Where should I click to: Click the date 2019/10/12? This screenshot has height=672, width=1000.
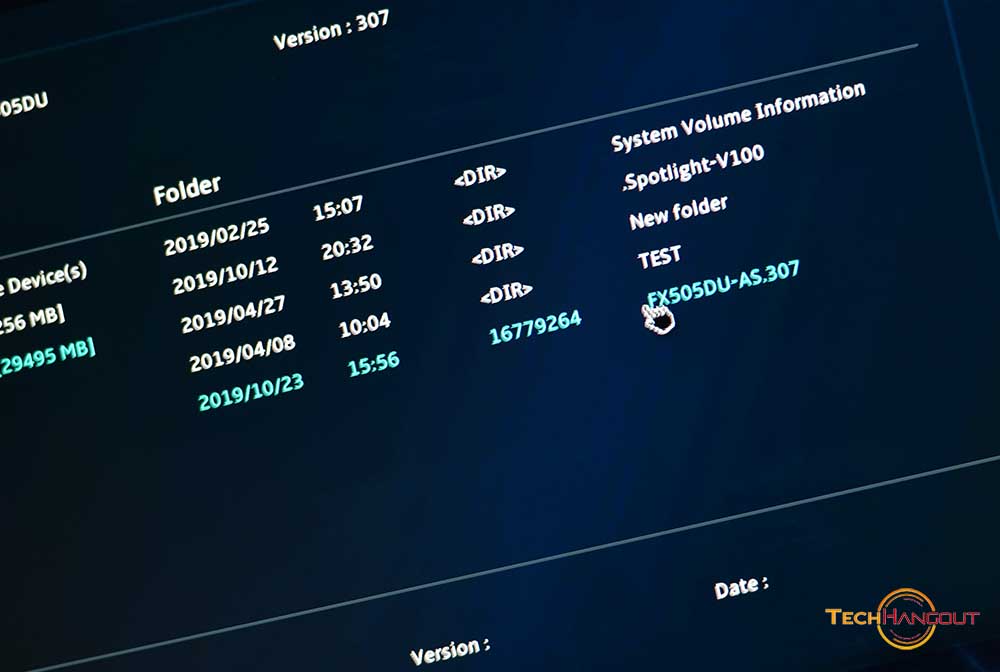coord(225,275)
